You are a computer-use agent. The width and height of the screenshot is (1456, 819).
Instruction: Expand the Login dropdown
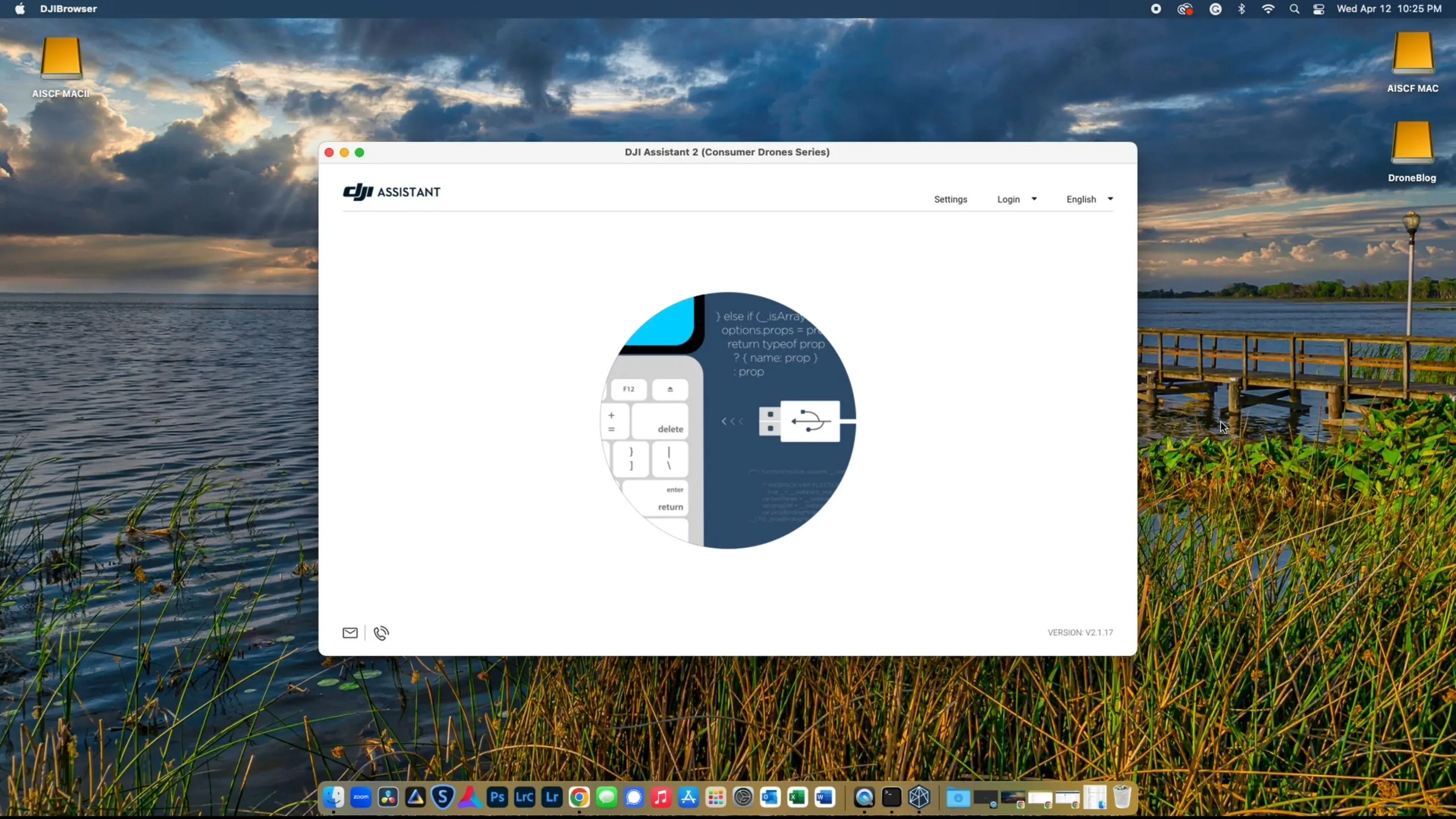tap(1016, 199)
